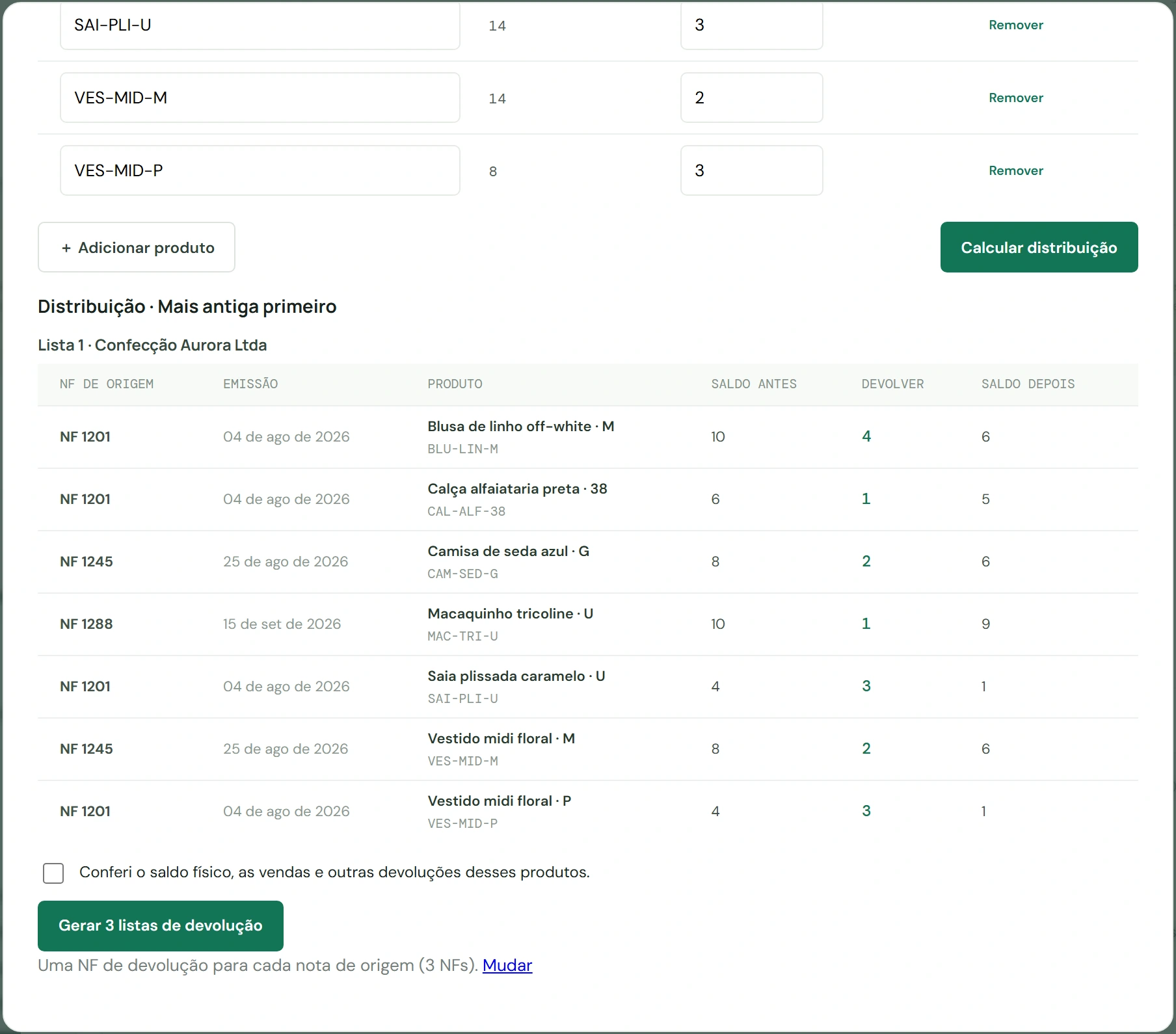Focus the VES-MID-M product code field
Image resolution: width=1176 pixels, height=1034 pixels.
tap(260, 98)
